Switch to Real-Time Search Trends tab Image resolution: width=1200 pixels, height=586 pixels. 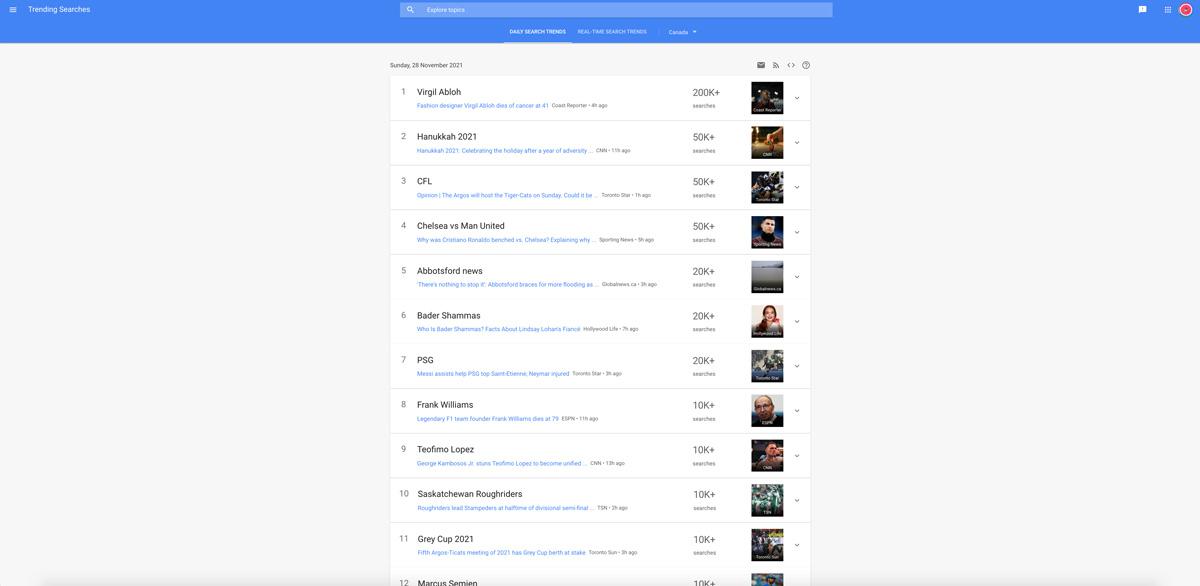click(612, 32)
